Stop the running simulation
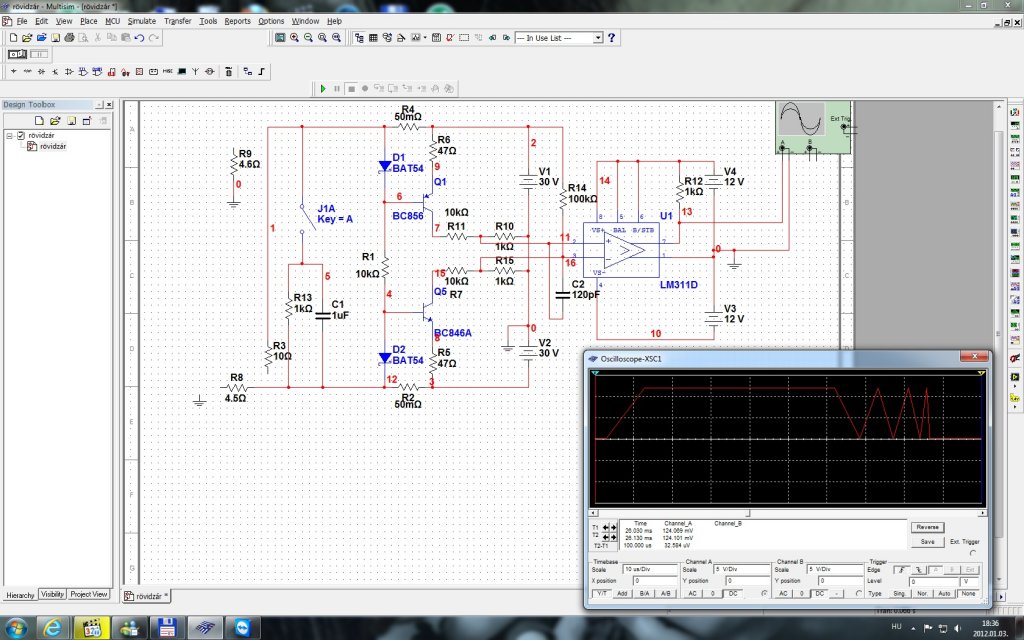The width and height of the screenshot is (1024, 640). pyautogui.click(x=351, y=88)
